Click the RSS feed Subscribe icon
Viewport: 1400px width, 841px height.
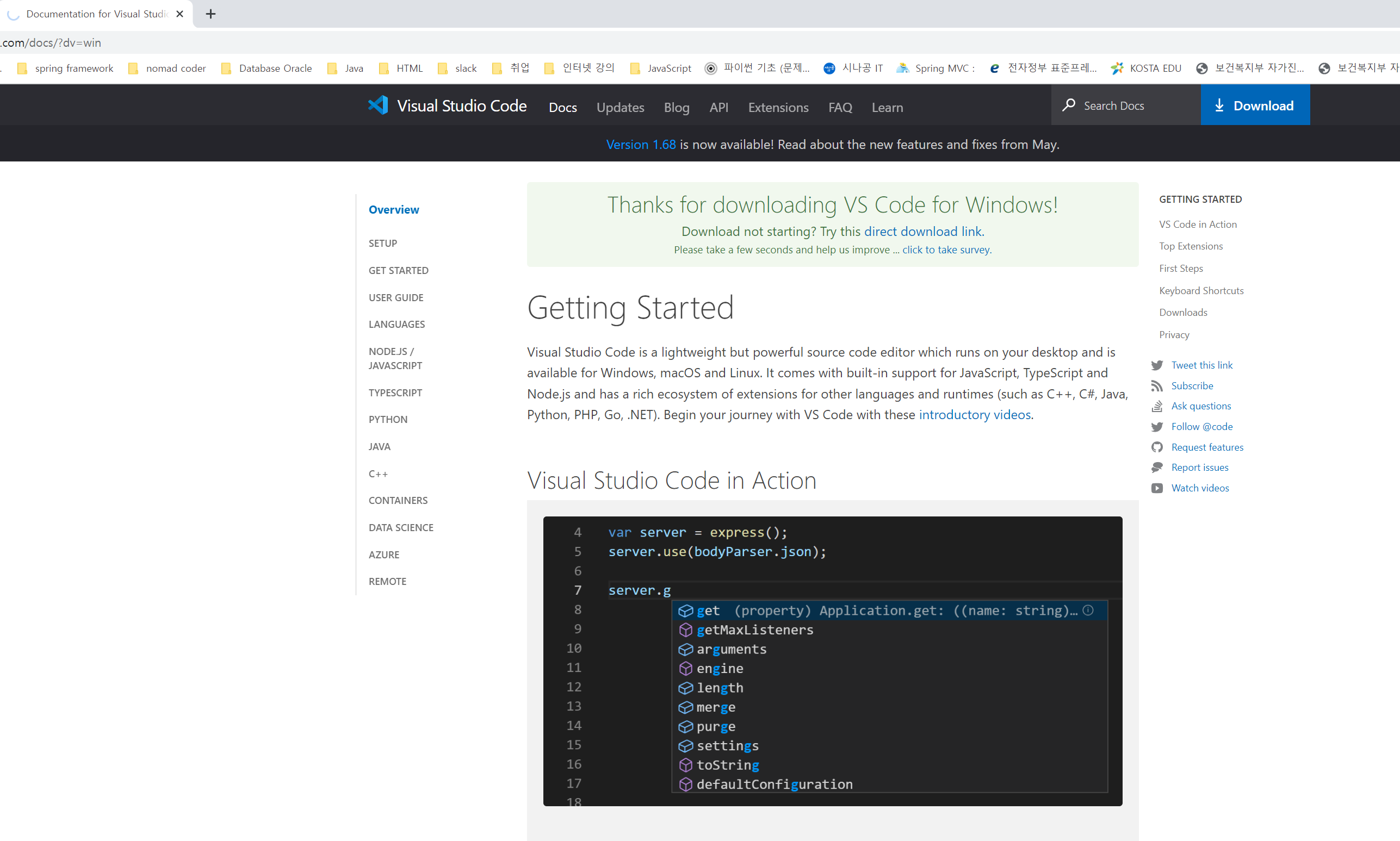pyautogui.click(x=1157, y=386)
